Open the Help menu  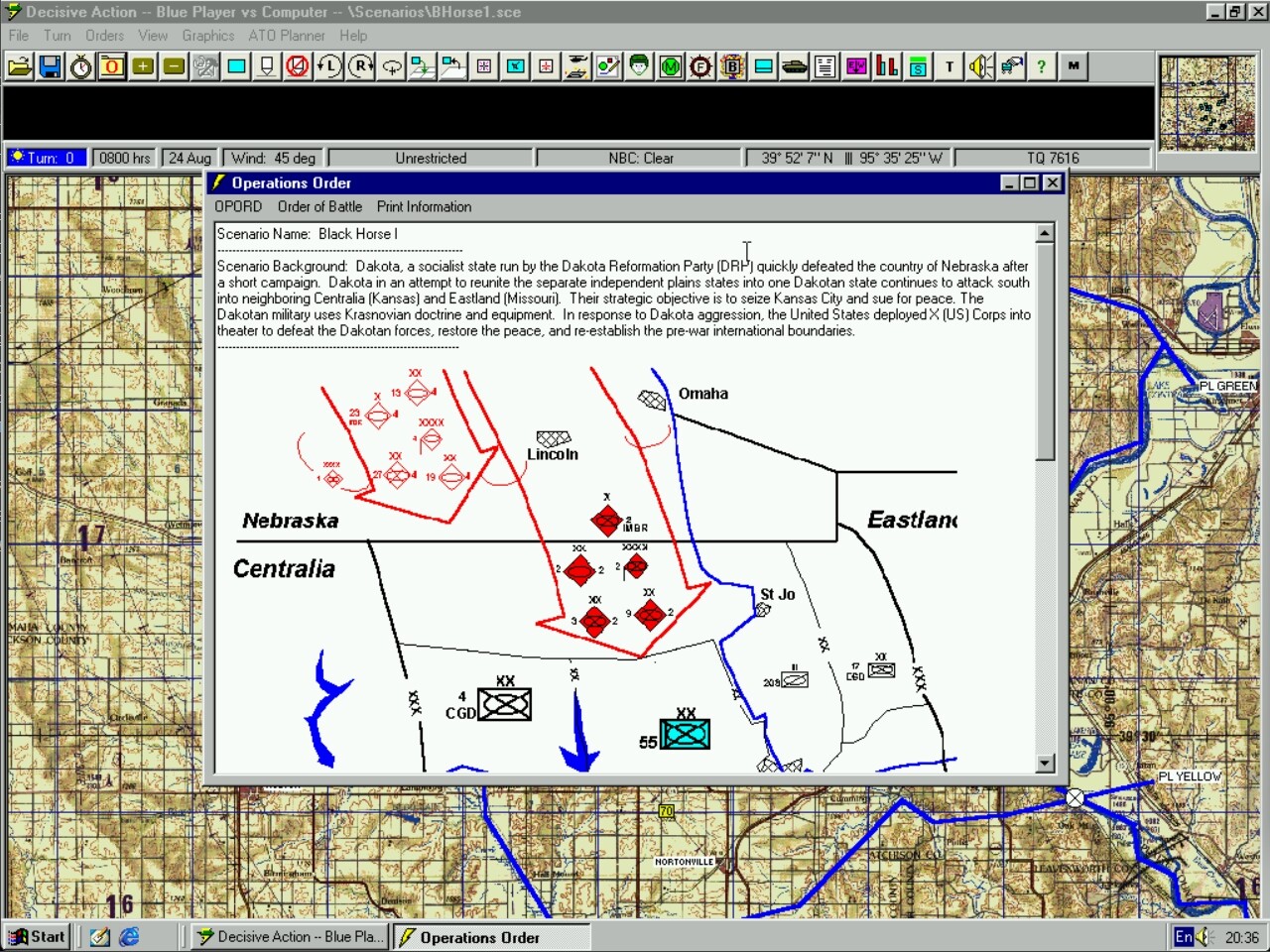point(353,36)
